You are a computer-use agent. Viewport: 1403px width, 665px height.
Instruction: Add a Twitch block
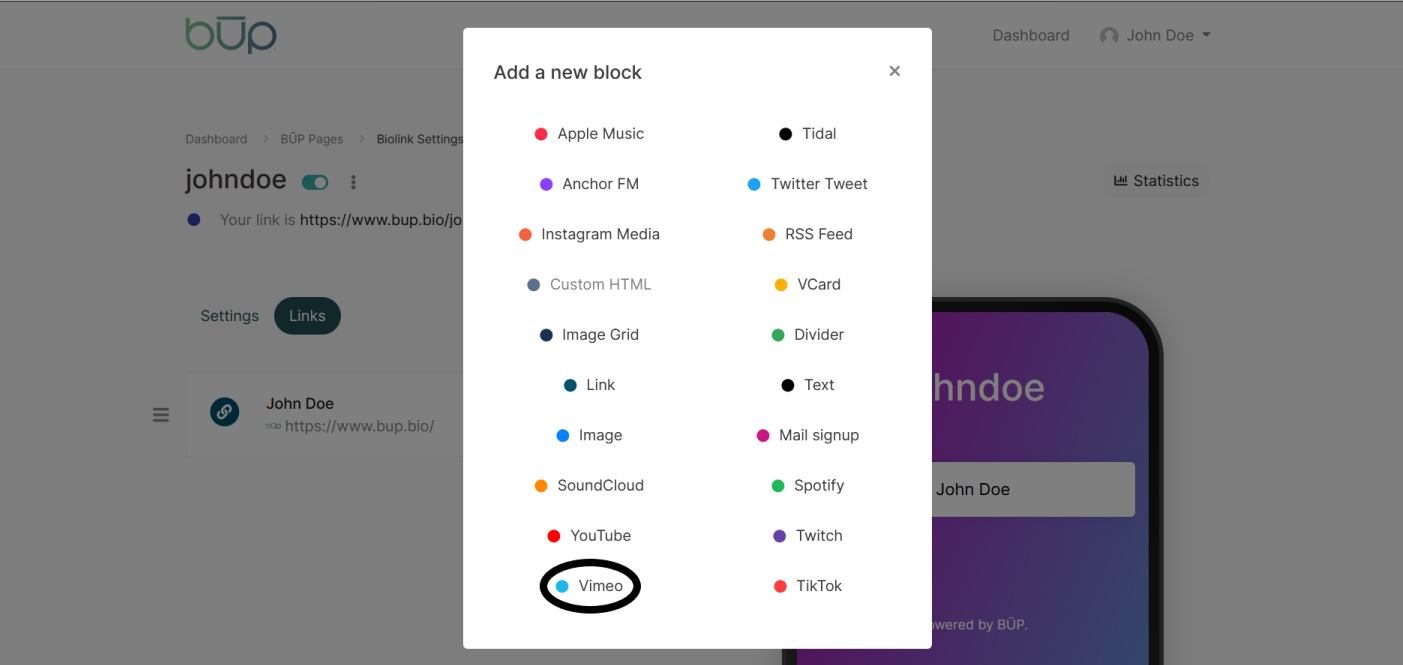tap(807, 536)
